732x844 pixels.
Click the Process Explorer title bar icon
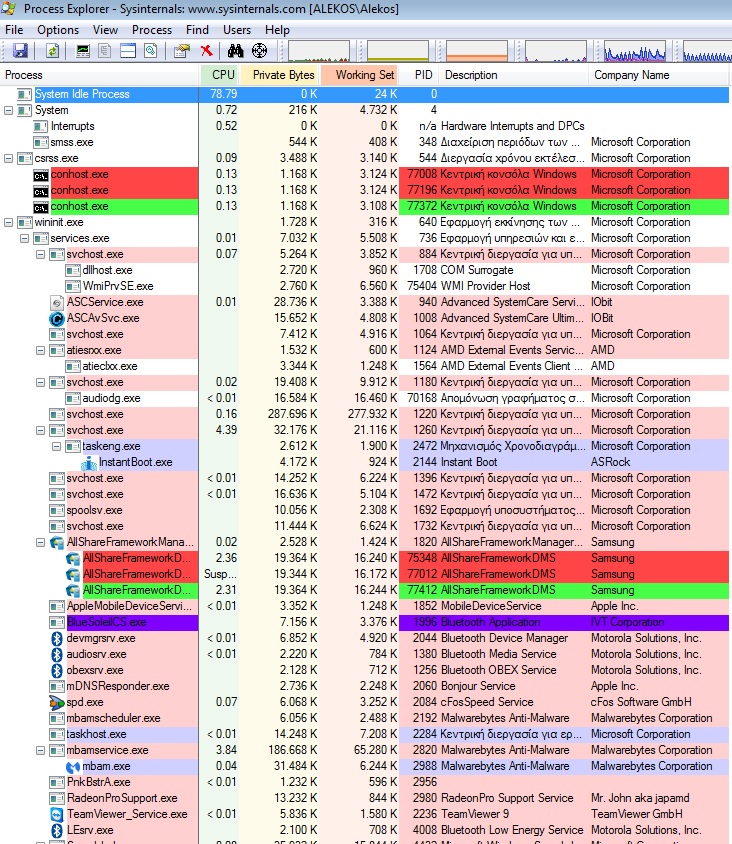pos(9,9)
